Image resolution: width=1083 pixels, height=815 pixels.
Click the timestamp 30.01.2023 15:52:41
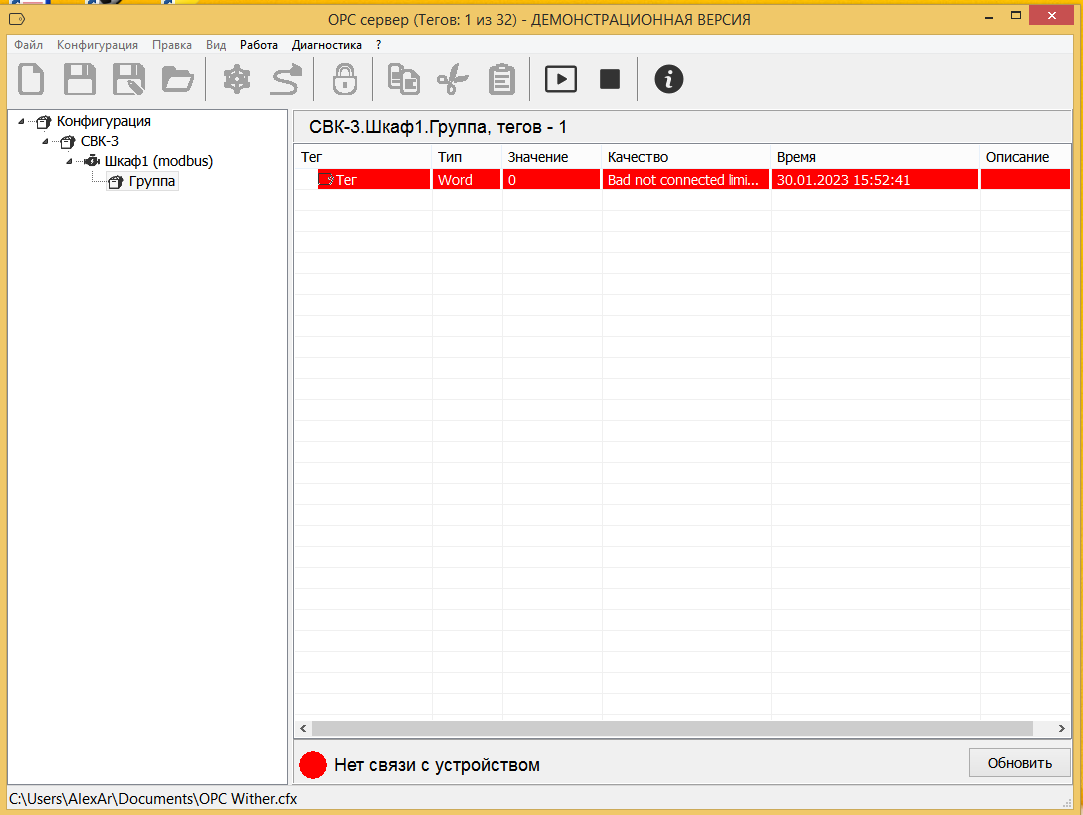click(x=876, y=180)
